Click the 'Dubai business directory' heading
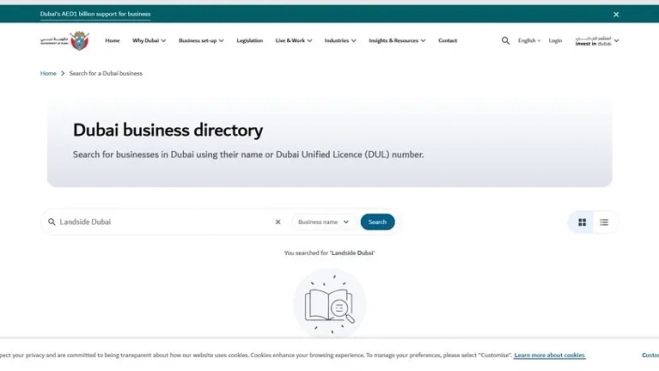 click(168, 130)
